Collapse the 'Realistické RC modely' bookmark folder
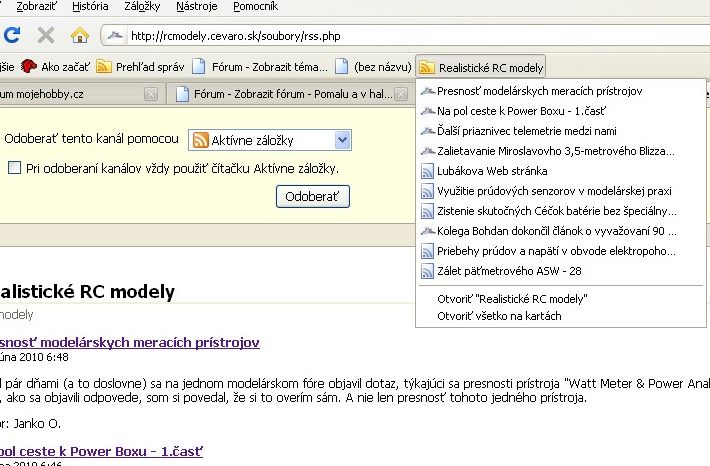Screen dimensions: 710x466 tap(481, 67)
